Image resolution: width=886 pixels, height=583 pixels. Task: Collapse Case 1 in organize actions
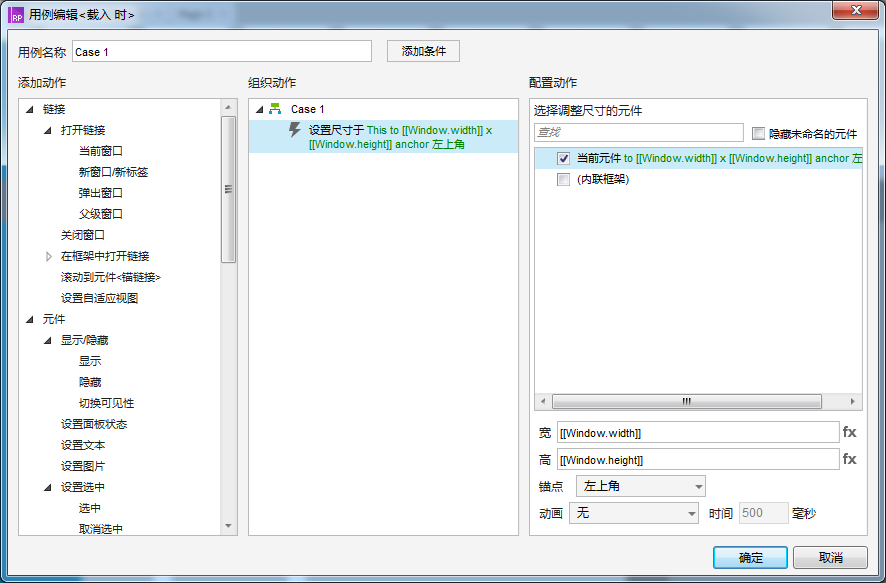point(259,109)
